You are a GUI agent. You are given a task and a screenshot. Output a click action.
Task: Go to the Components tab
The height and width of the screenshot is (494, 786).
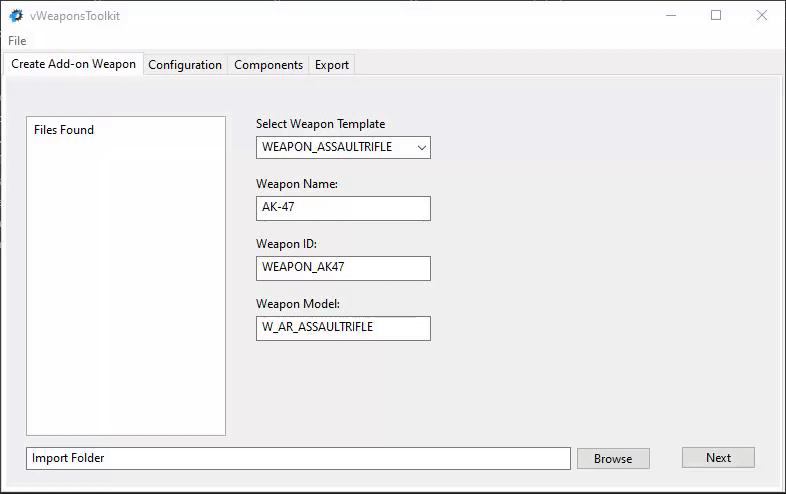click(268, 65)
